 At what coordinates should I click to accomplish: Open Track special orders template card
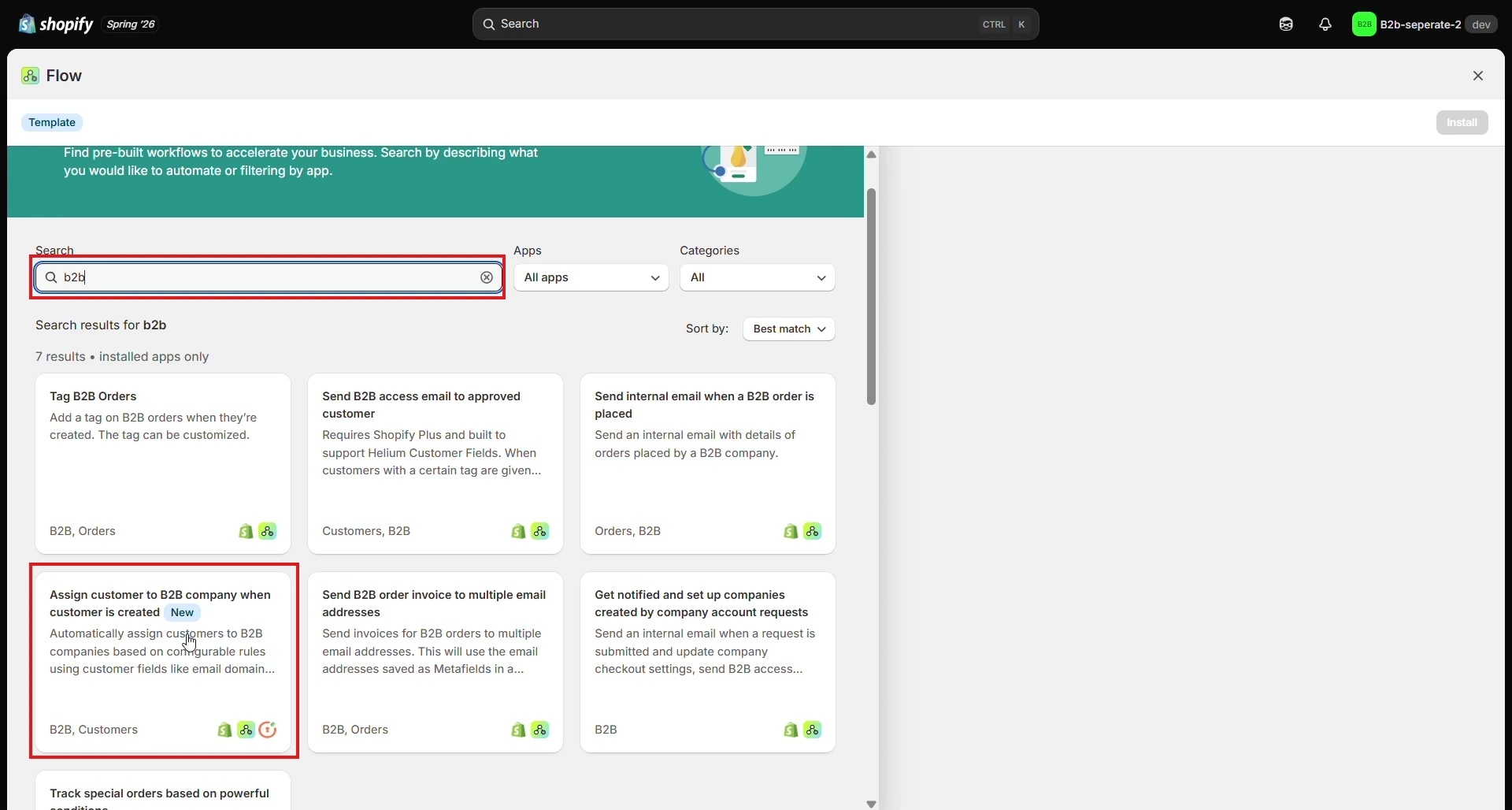pyautogui.click(x=163, y=790)
